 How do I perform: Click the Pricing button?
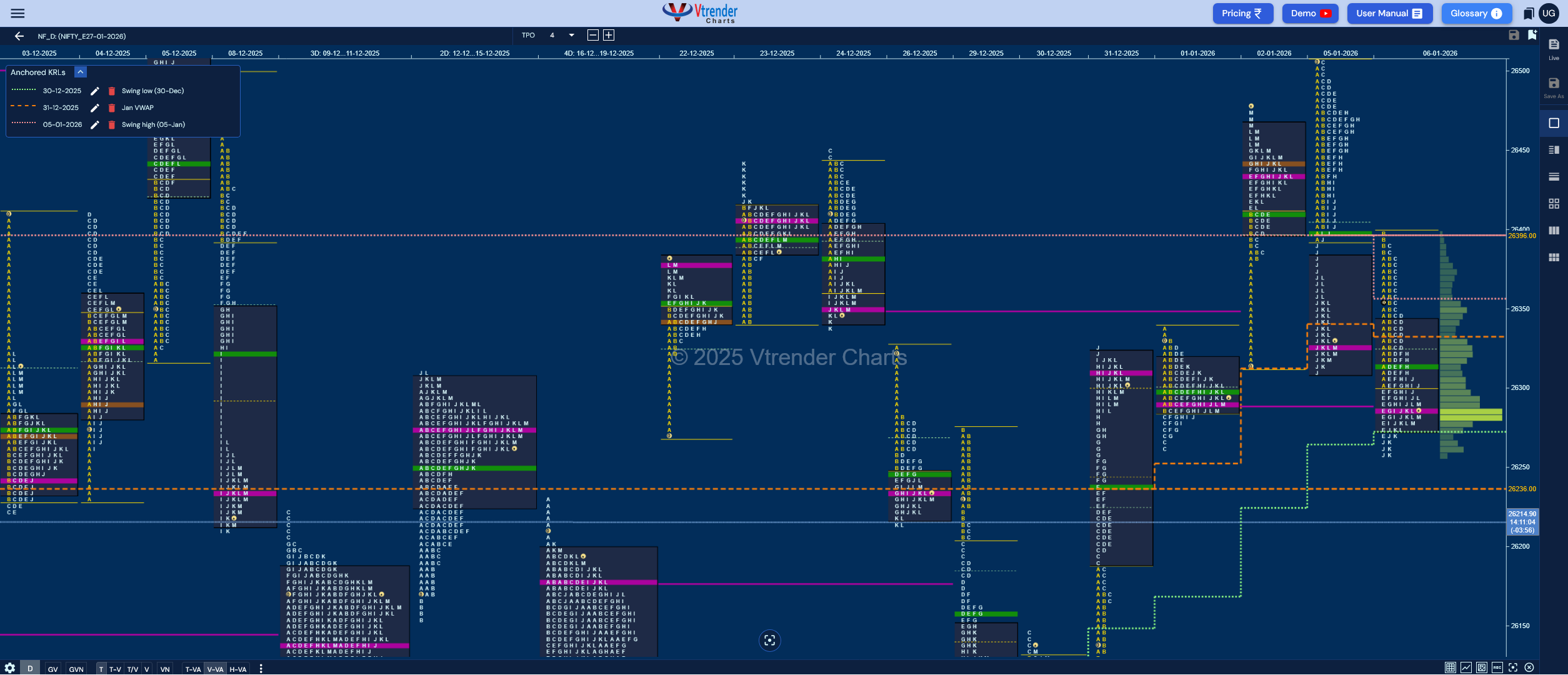[x=1242, y=13]
